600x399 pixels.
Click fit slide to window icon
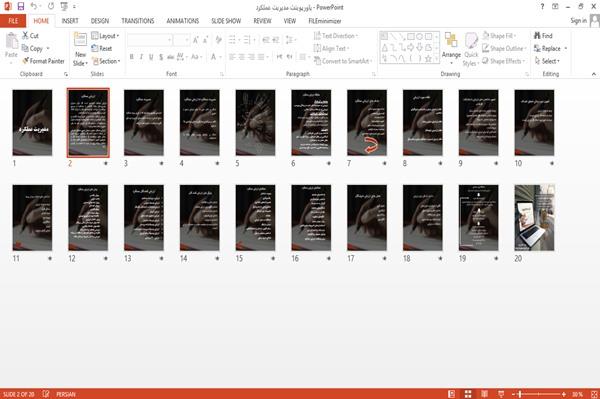(594, 394)
